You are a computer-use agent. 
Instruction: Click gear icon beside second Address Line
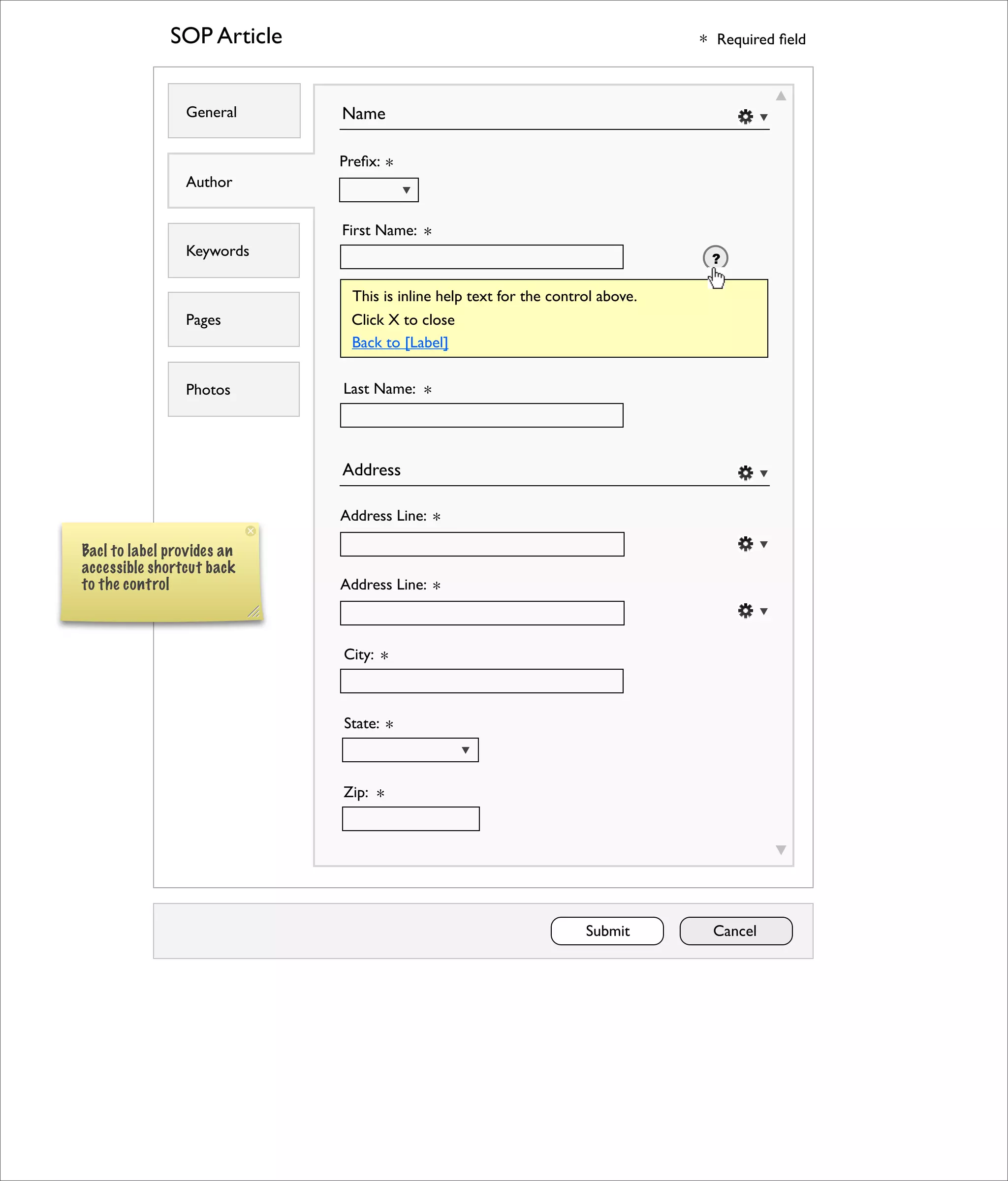tap(745, 611)
